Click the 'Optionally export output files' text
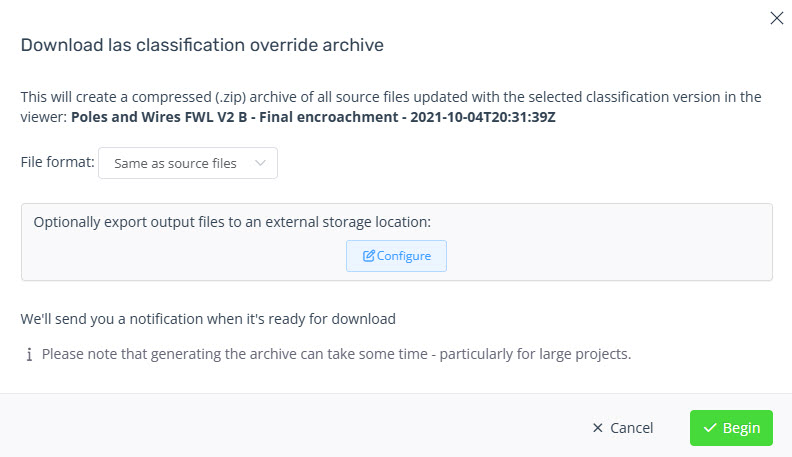This screenshot has width=792, height=457. [x=150, y=222]
